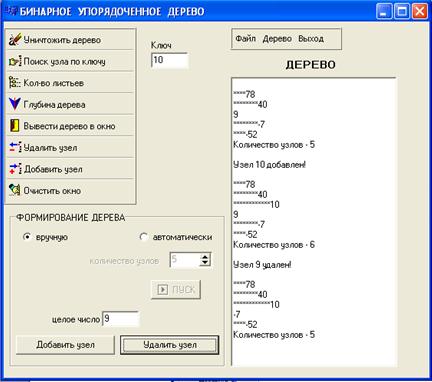
Task: Minimize the БИНАРНОЕ УПОРЯДОЧЕННОЕ ДЕРЕВО window
Action: (384, 12)
